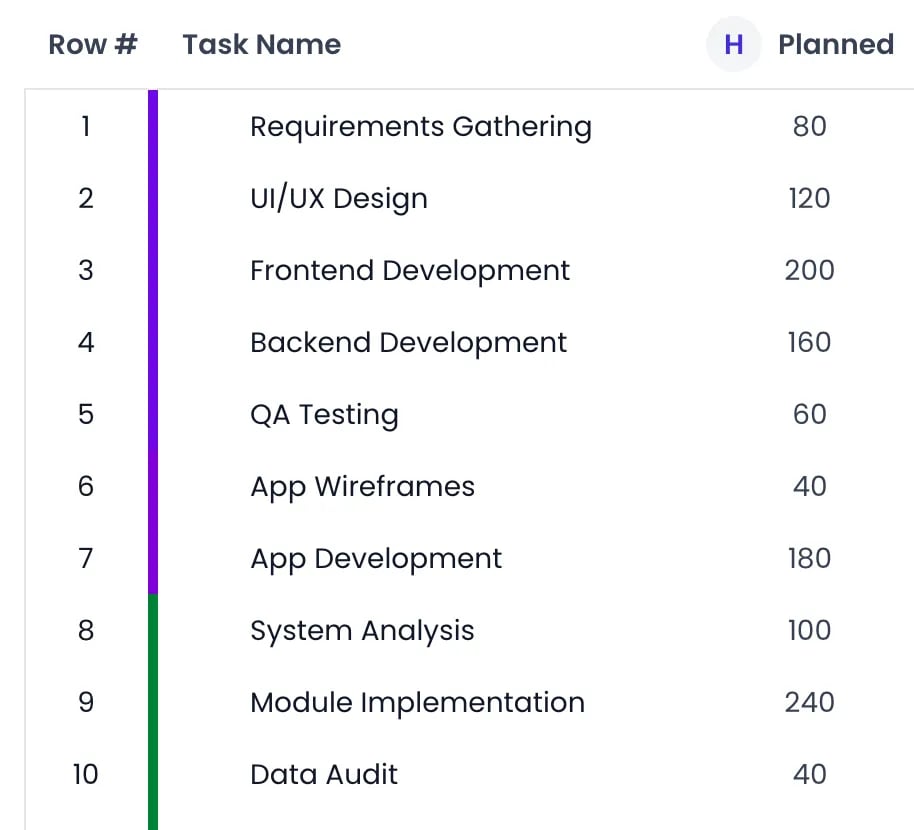Click planned value 80 for Requirements Gathering
This screenshot has height=830, width=914.
[810, 126]
